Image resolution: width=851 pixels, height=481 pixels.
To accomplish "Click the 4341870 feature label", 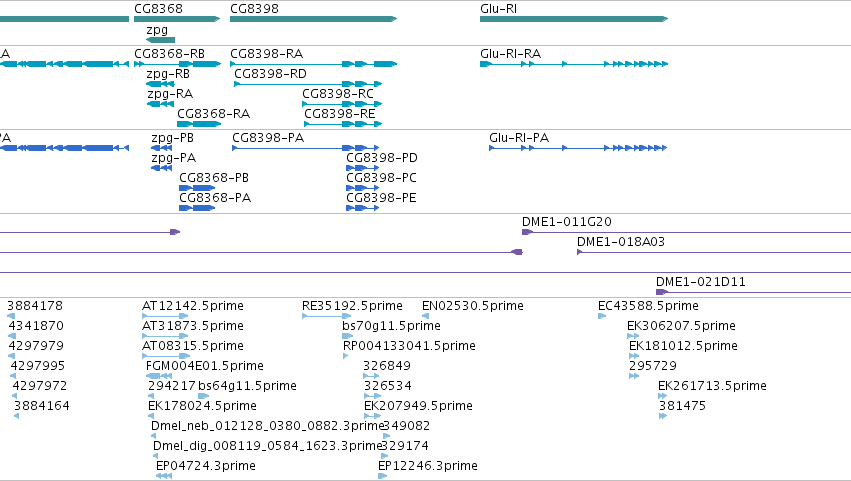I will (x=36, y=326).
